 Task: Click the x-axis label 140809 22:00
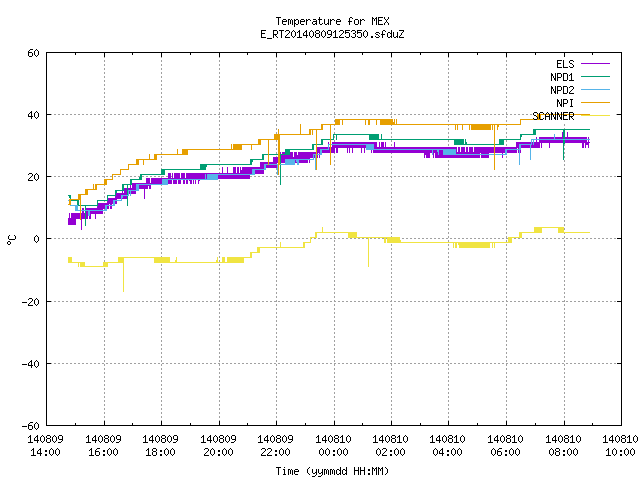276,446
